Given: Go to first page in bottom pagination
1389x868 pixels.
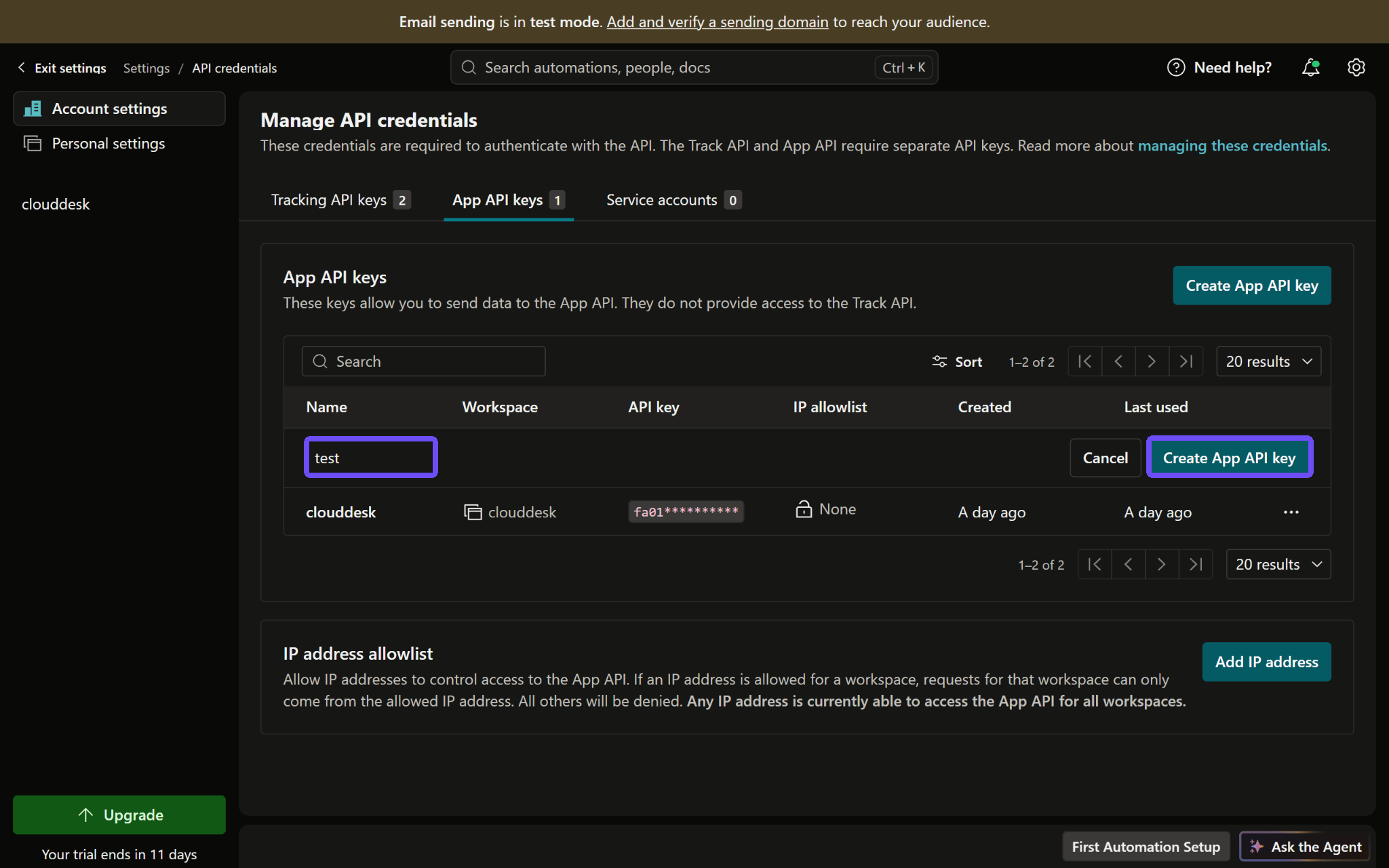Looking at the screenshot, I should [x=1095, y=564].
